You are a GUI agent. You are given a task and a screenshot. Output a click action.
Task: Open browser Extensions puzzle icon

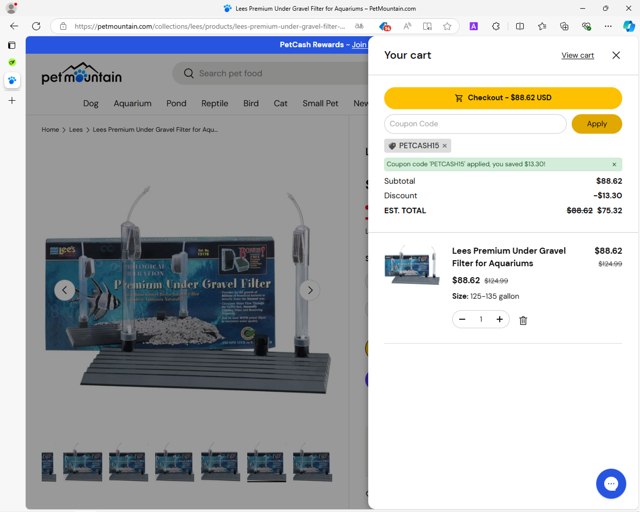(x=496, y=26)
